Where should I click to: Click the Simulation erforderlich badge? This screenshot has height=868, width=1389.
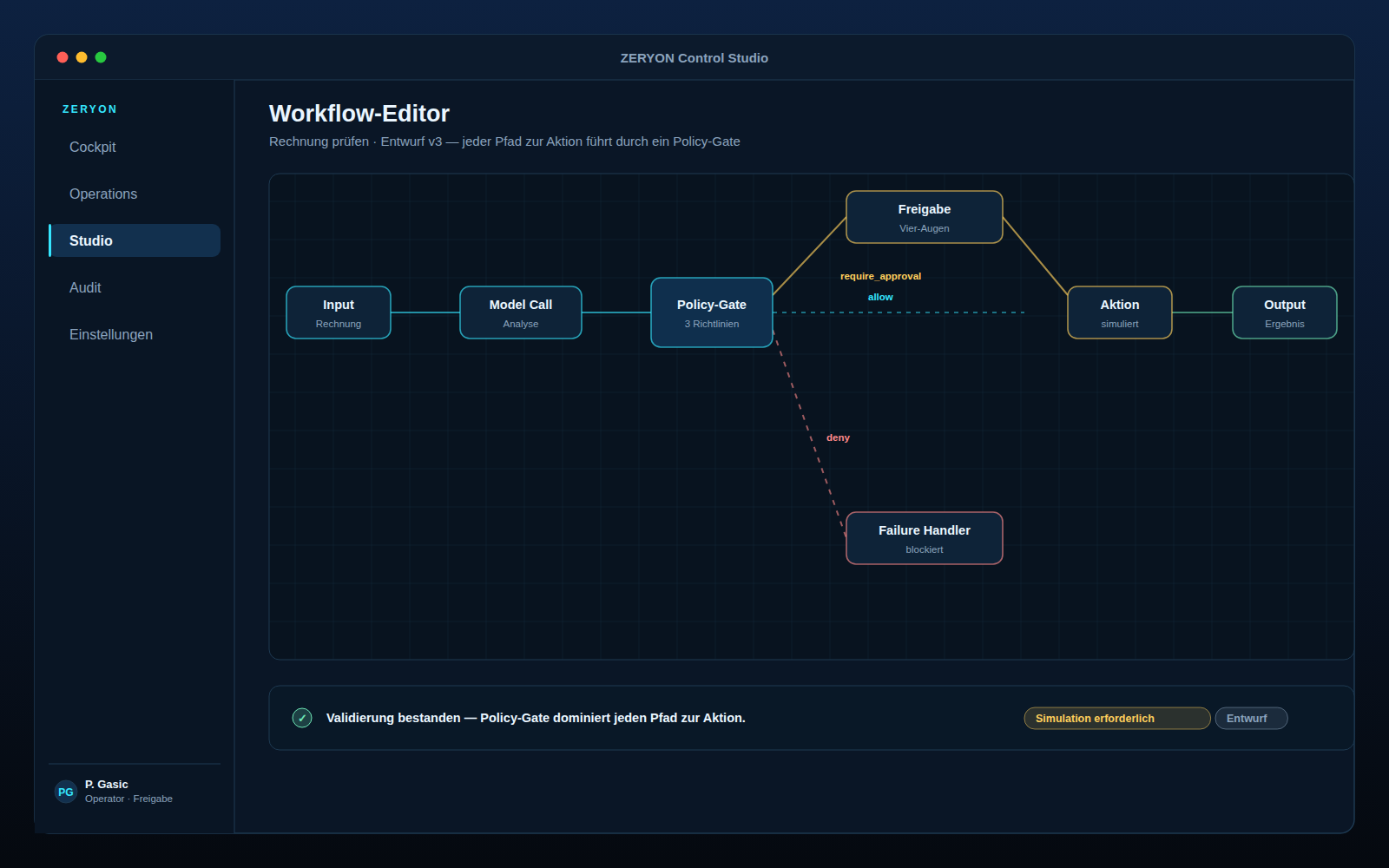1117,718
